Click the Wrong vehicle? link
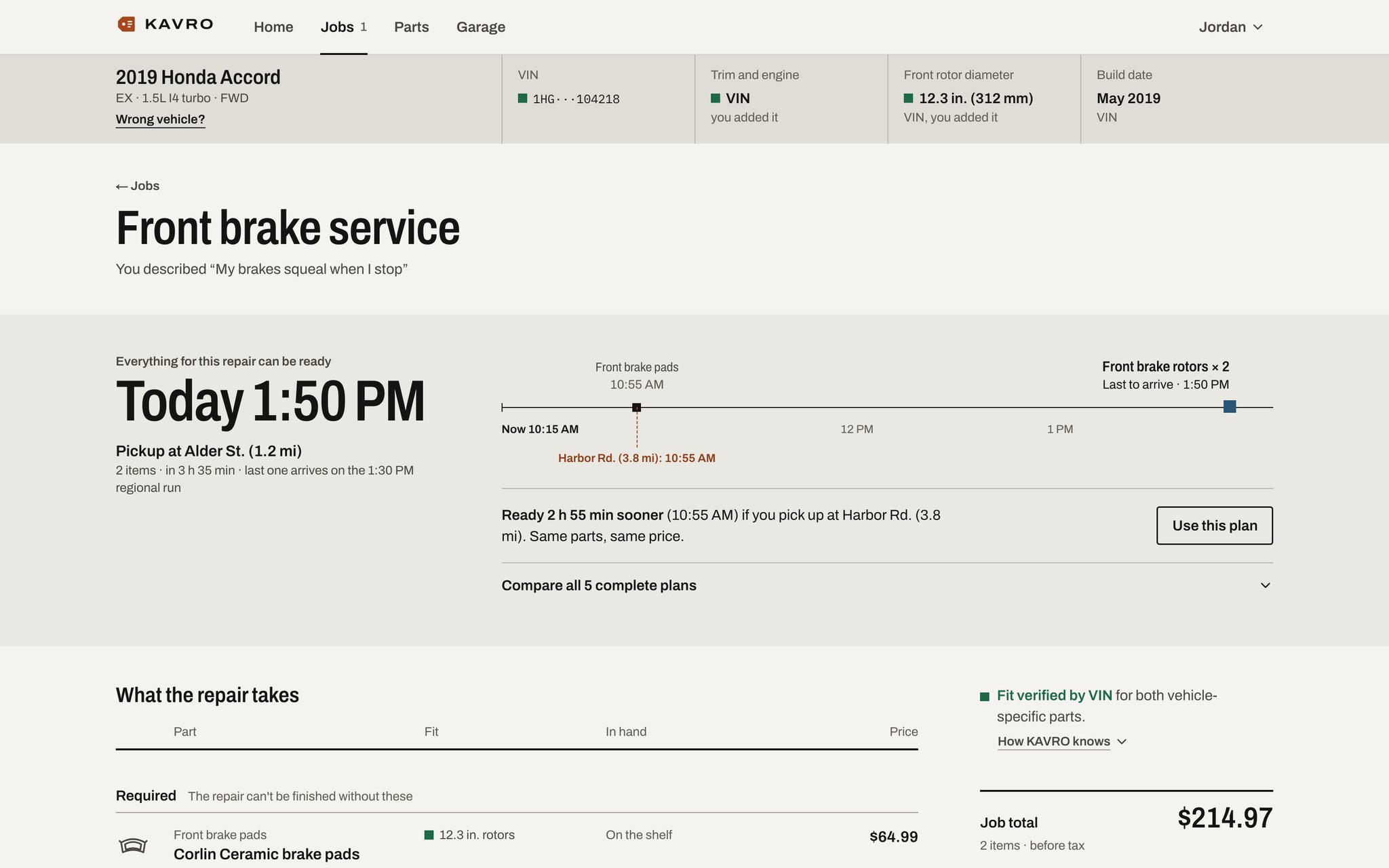This screenshot has height=868, width=1389. (160, 119)
